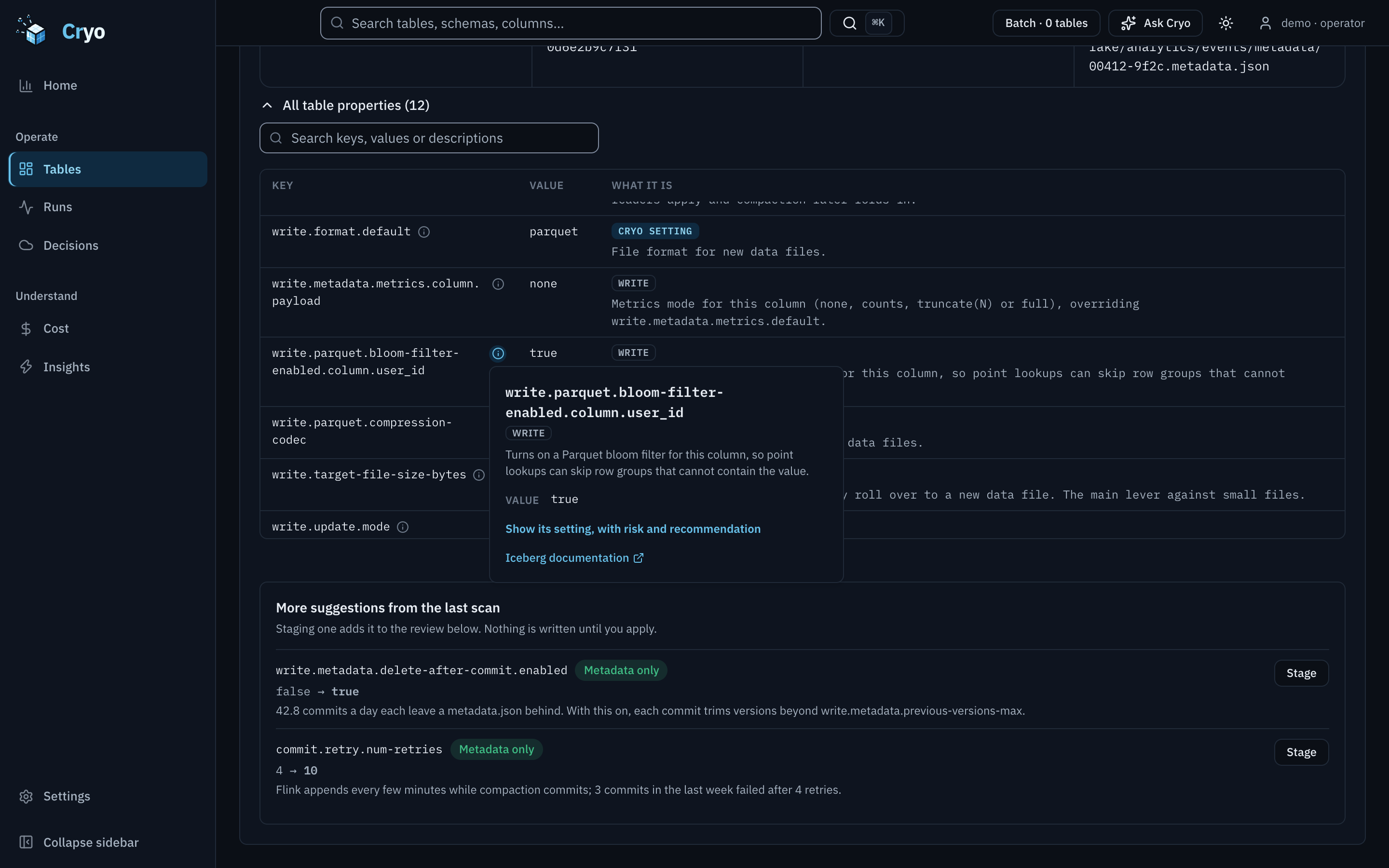This screenshot has width=1389, height=868.
Task: Click the 00412-9f2c.metadata.json text
Action: pyautogui.click(x=1179, y=67)
